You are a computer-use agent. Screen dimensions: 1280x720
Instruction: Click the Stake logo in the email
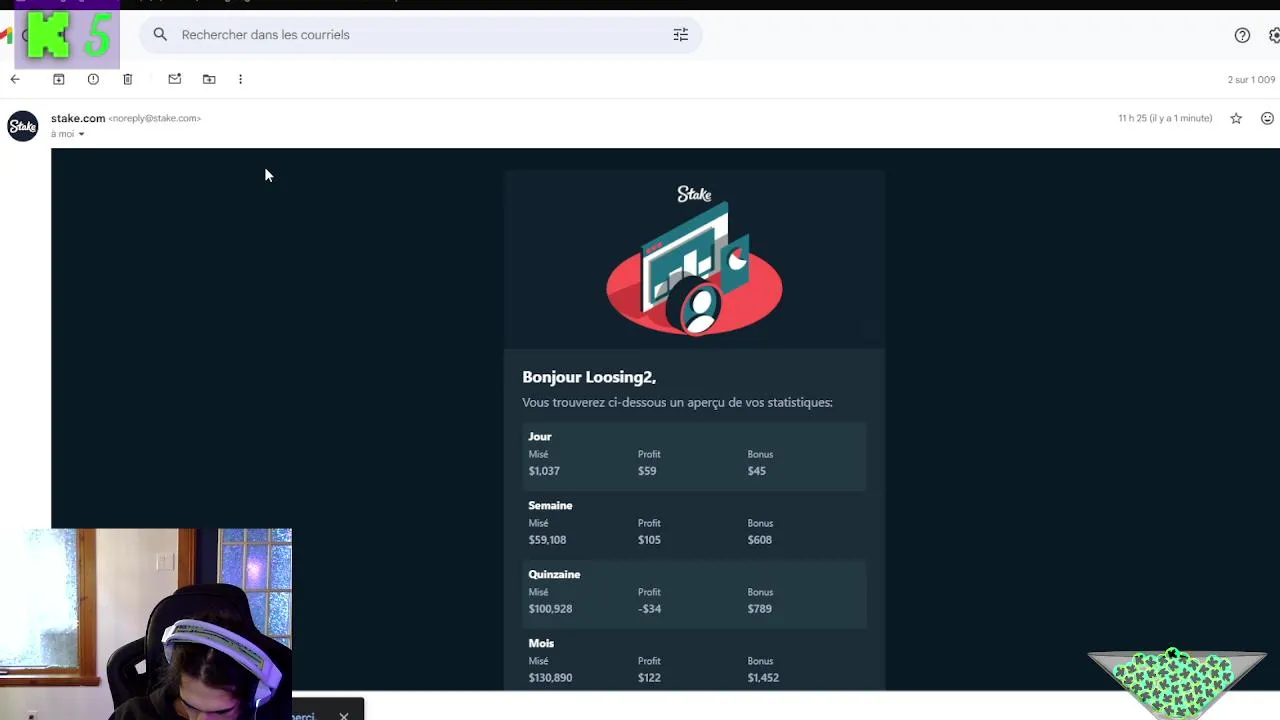(x=694, y=194)
